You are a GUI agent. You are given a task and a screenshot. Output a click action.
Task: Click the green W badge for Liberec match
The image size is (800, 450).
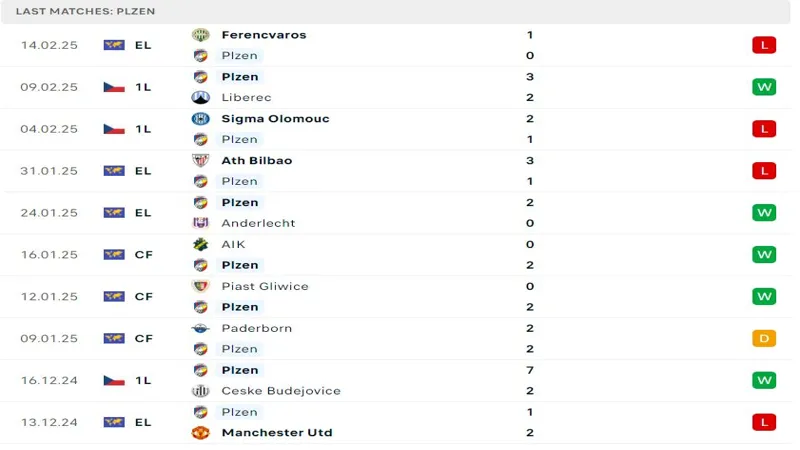(x=764, y=87)
